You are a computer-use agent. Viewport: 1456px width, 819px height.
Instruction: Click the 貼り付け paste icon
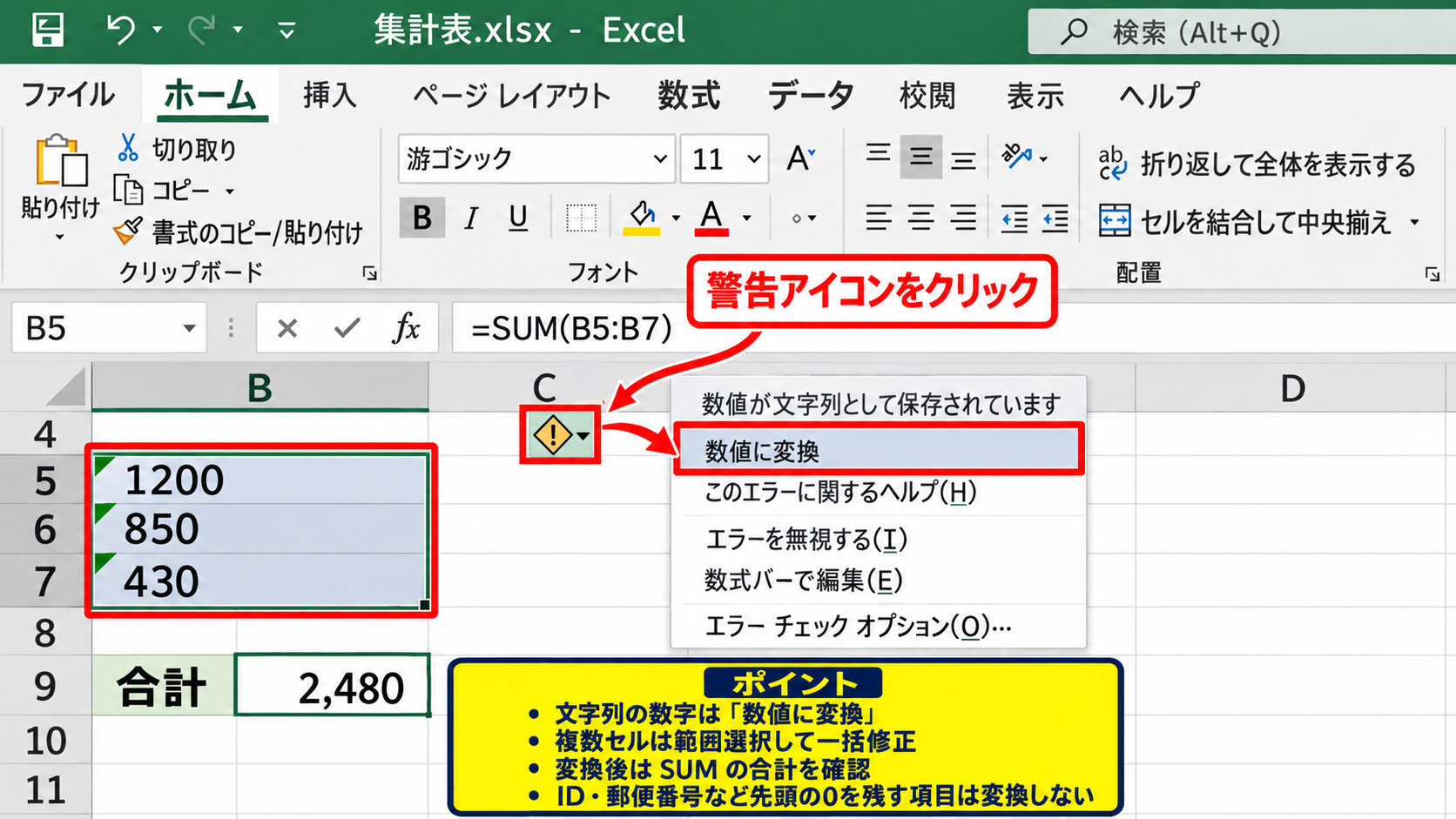[61, 161]
